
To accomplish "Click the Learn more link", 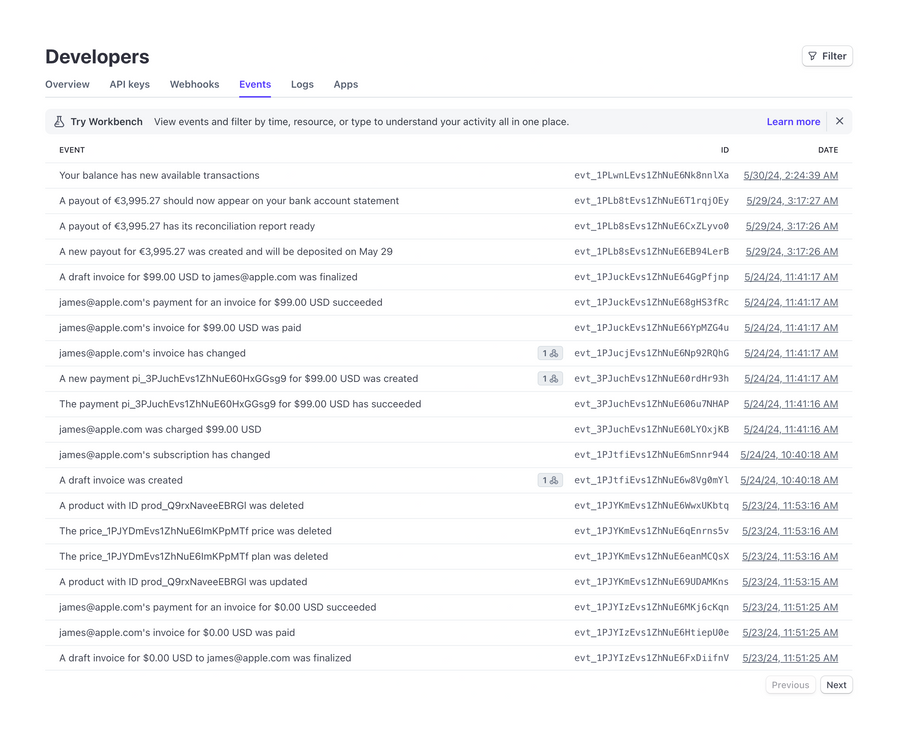I will point(793,121).
